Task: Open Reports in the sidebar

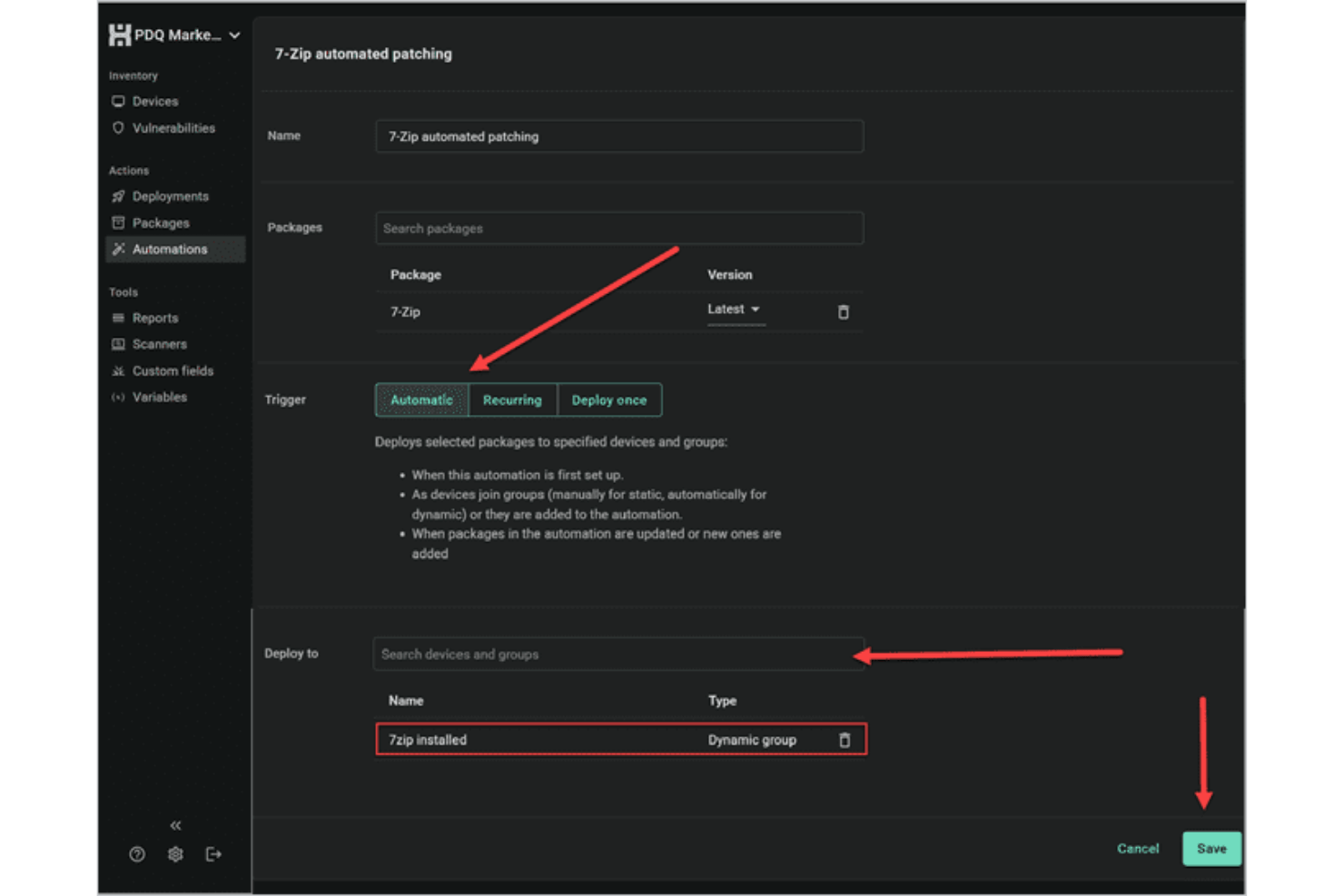Action: (x=155, y=319)
